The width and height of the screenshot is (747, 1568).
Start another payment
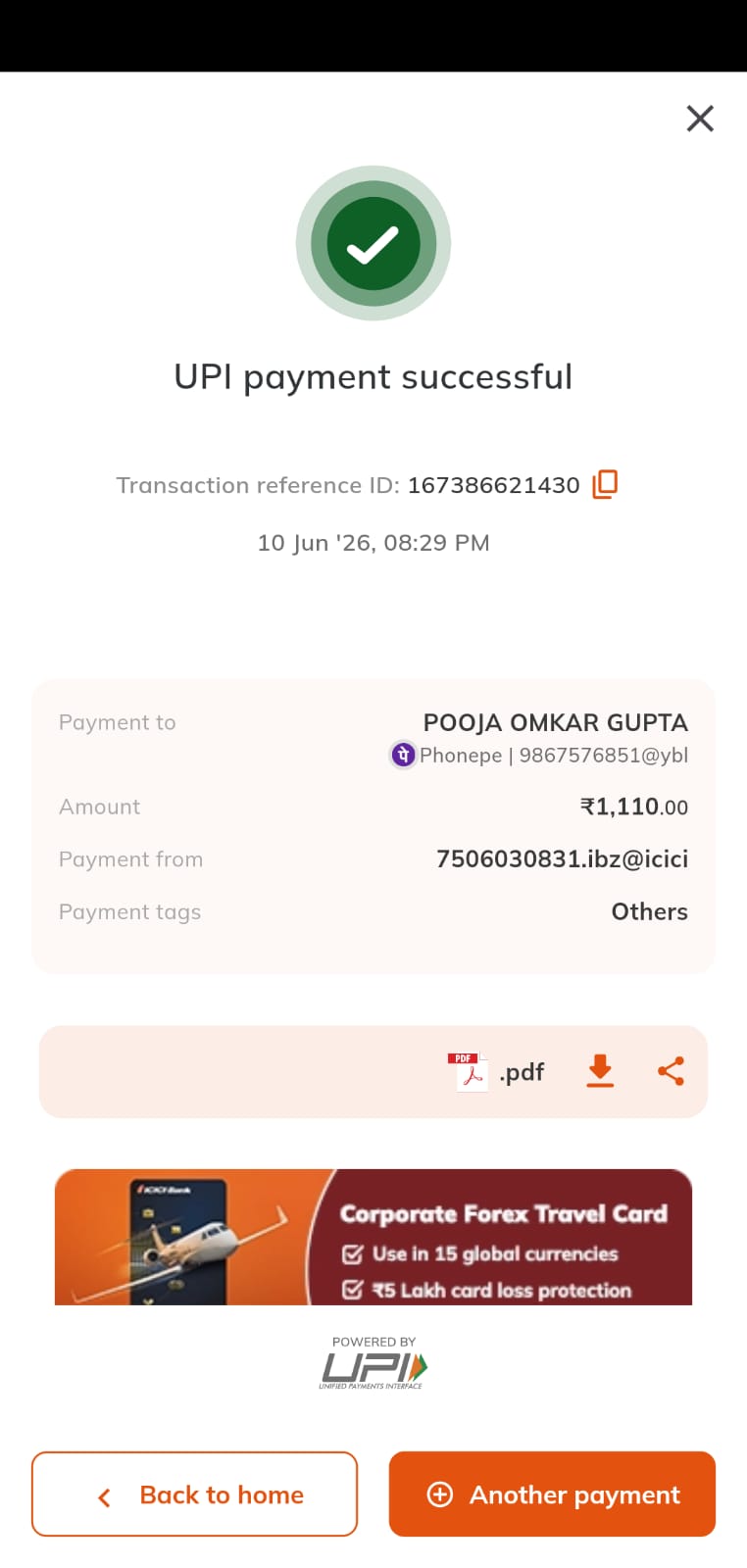pyautogui.click(x=552, y=1494)
